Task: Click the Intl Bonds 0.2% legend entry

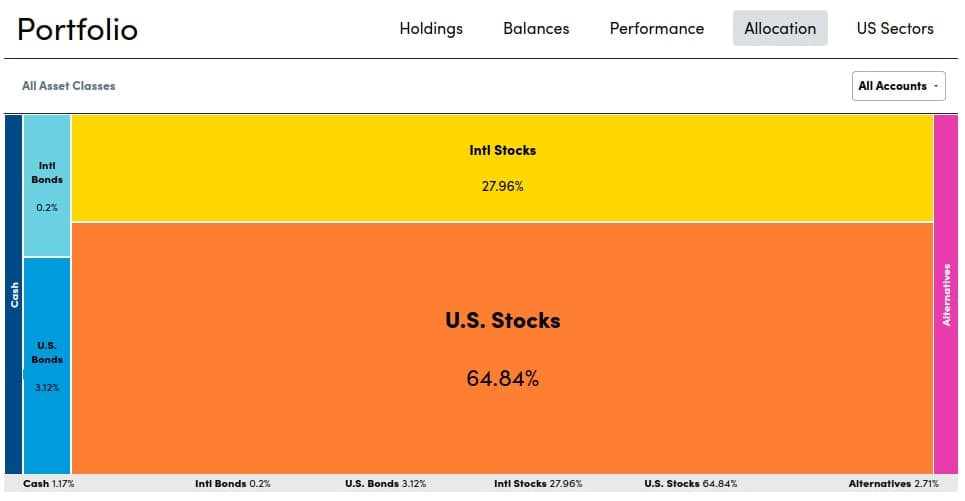Action: click(x=233, y=484)
